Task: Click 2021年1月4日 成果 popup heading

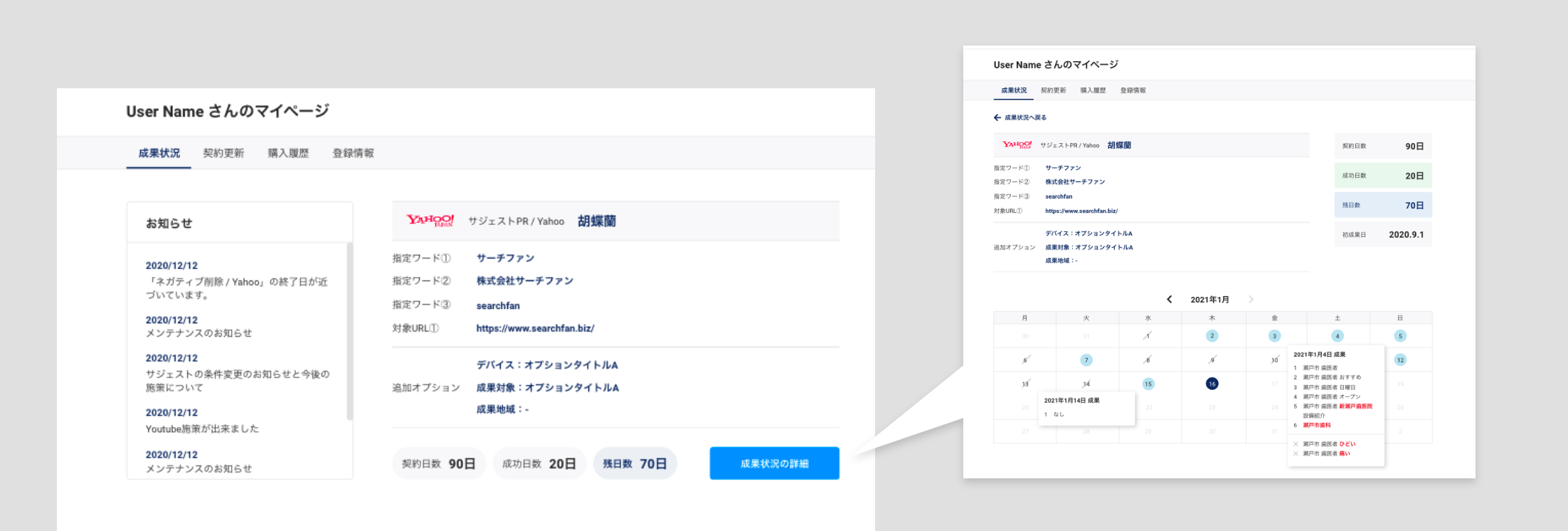Action: [1319, 354]
